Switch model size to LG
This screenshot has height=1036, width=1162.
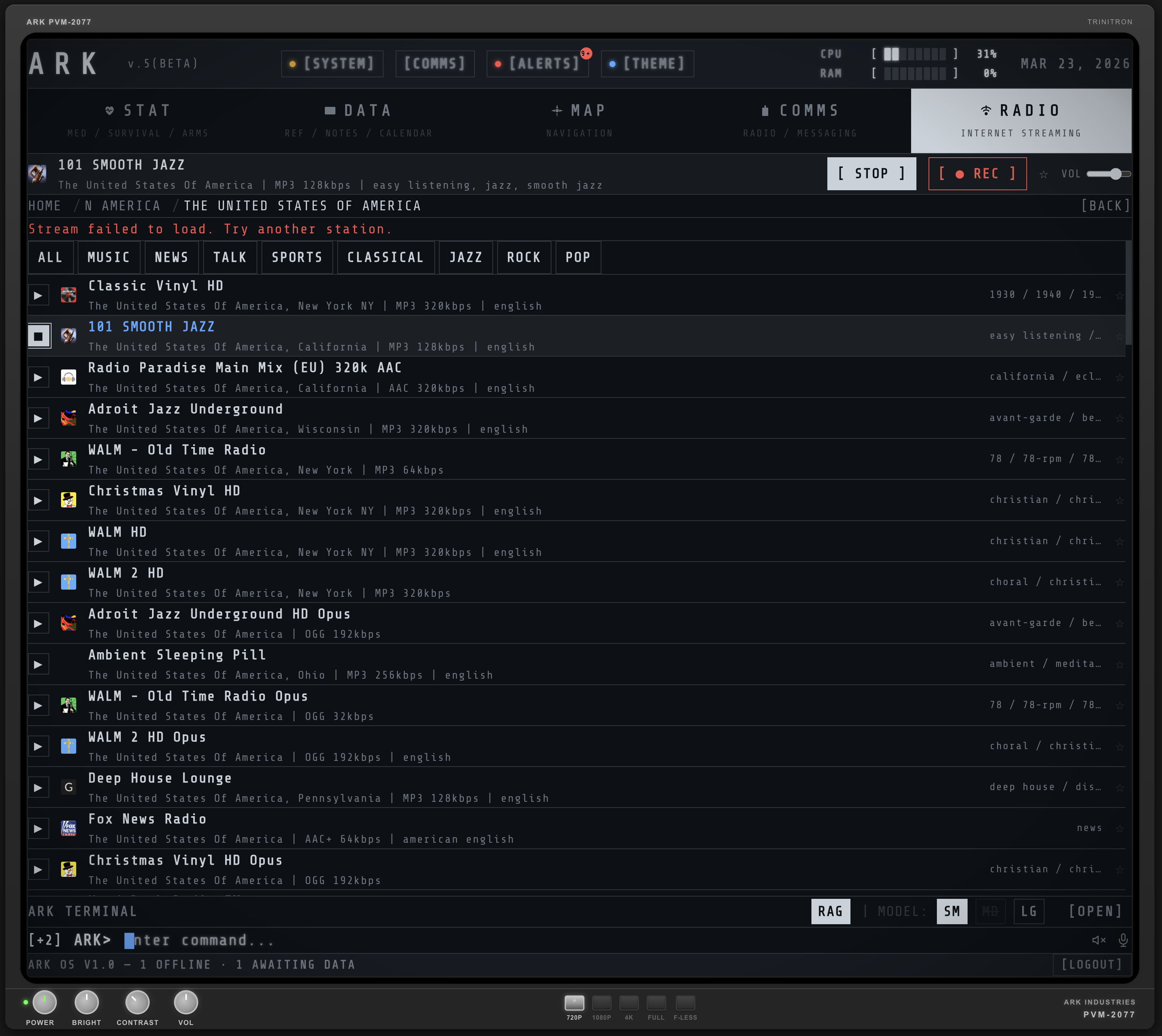[x=1028, y=911]
